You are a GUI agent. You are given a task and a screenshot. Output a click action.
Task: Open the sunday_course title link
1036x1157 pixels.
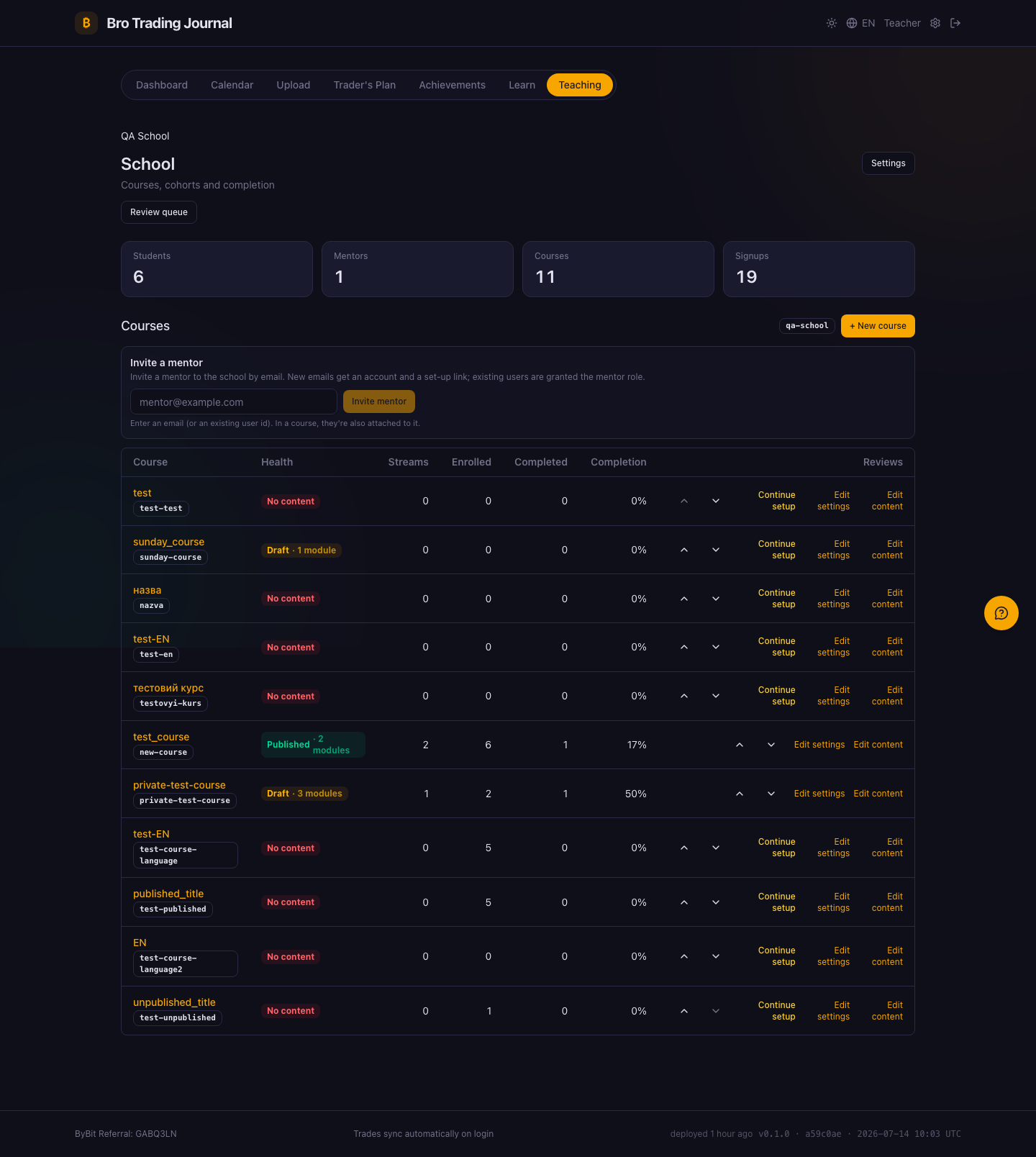click(x=169, y=542)
